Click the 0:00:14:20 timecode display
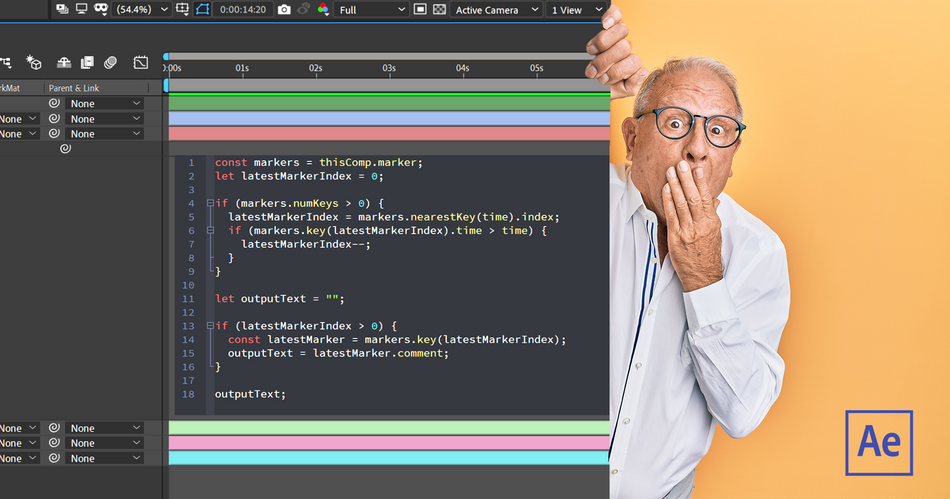 click(x=242, y=10)
